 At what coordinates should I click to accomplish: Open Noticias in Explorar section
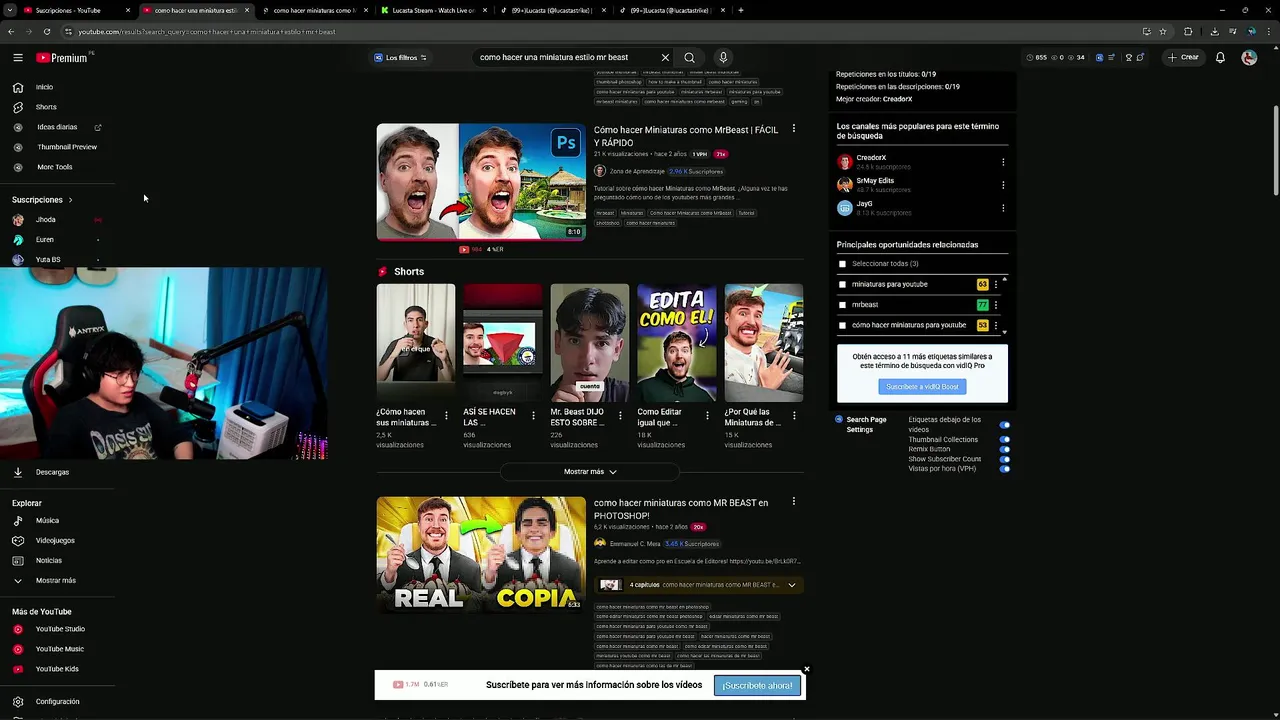(x=49, y=560)
